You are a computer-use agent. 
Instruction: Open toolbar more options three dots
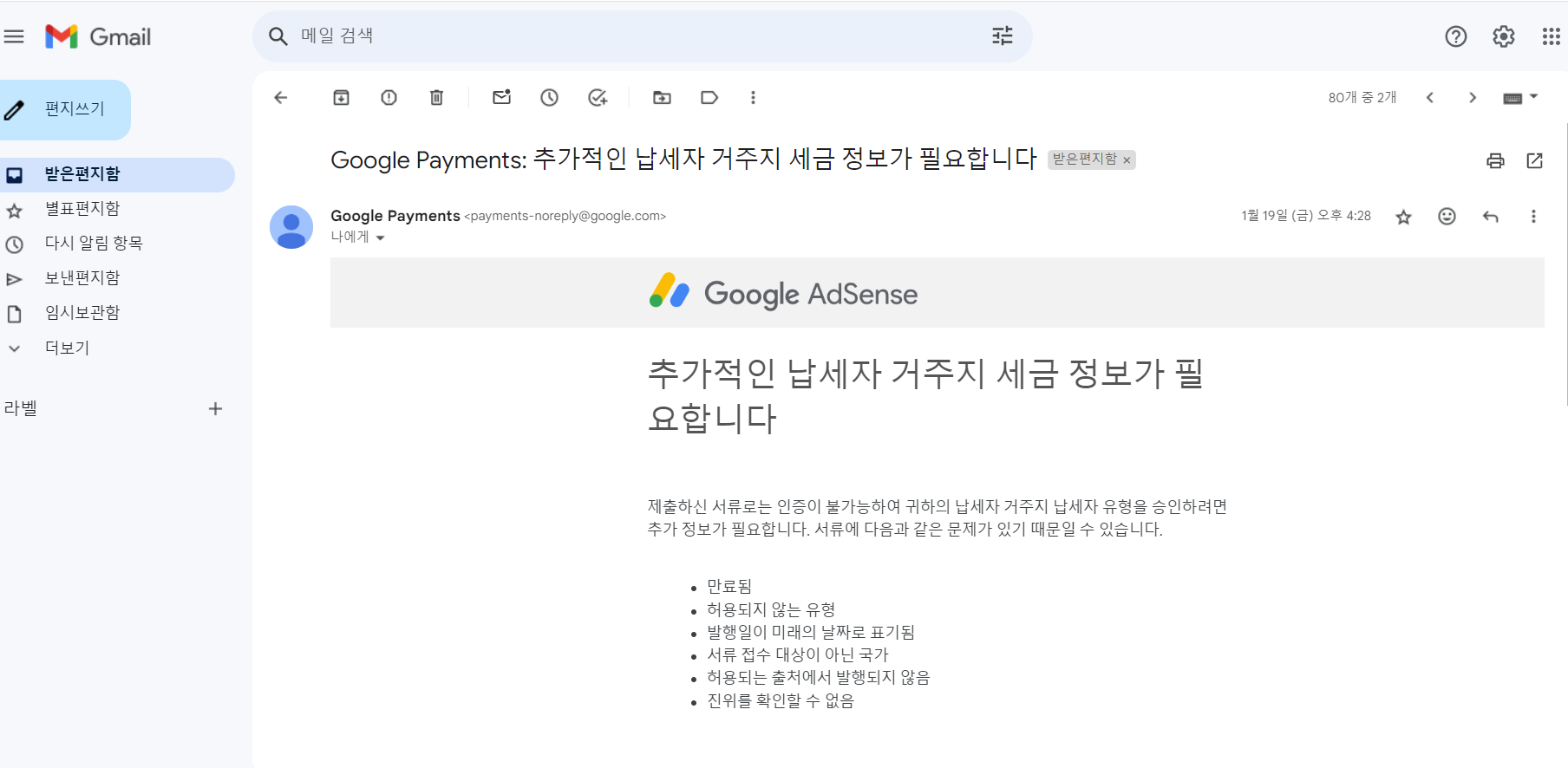coord(753,98)
